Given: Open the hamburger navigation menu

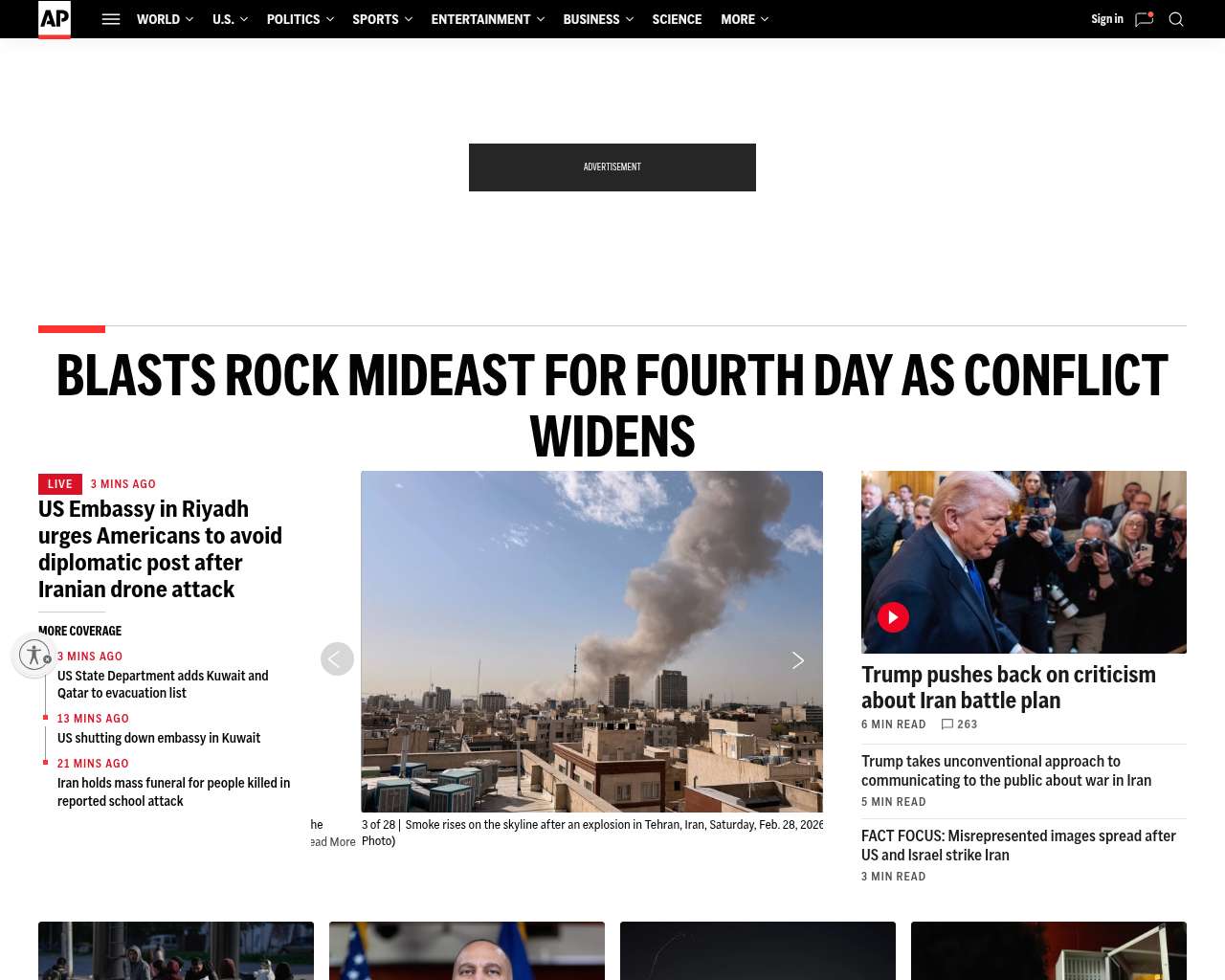Looking at the screenshot, I should (111, 19).
